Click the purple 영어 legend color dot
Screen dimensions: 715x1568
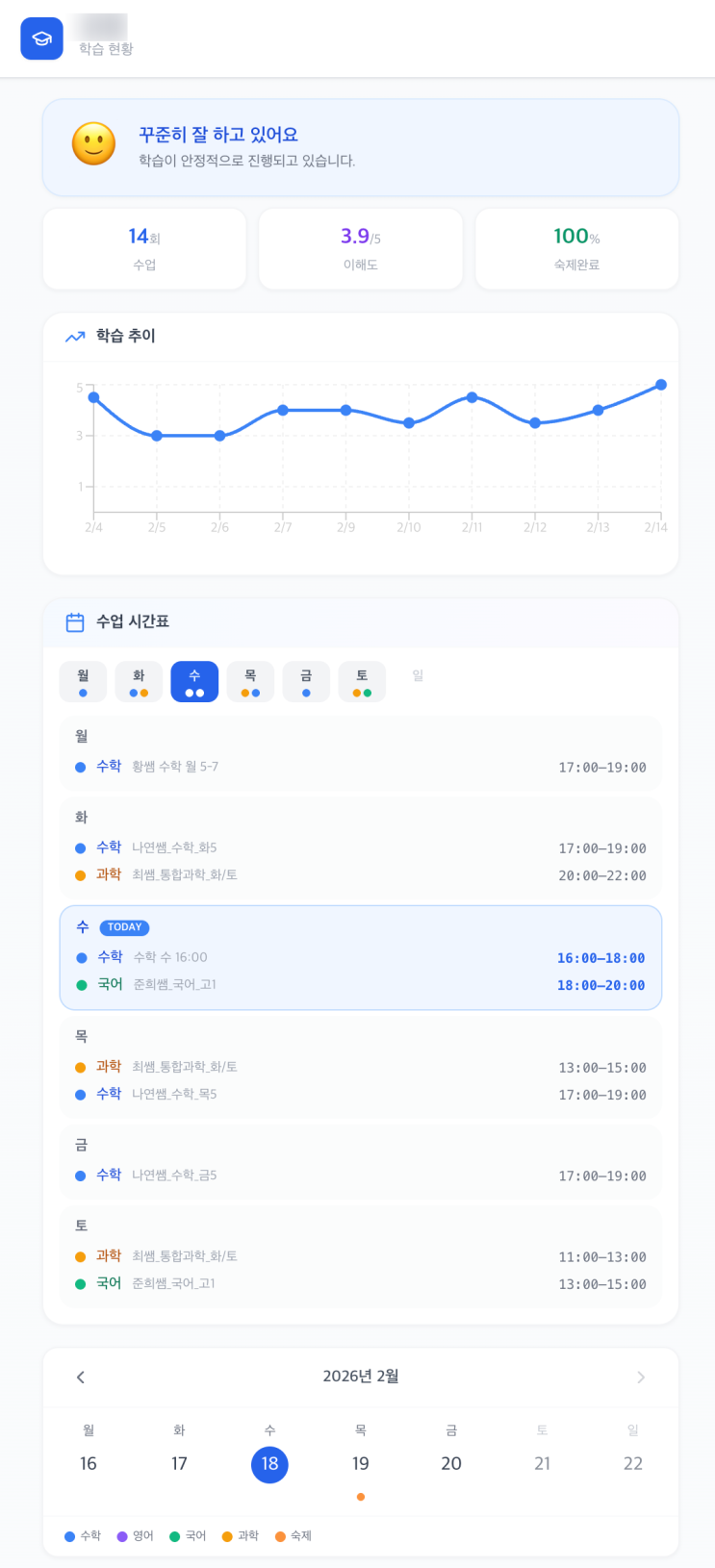(x=122, y=1536)
